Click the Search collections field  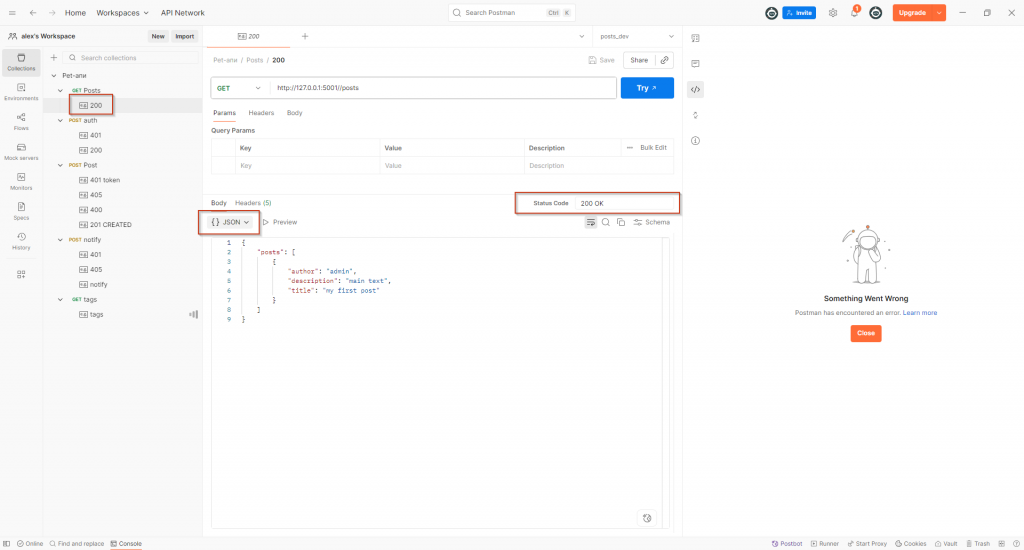(x=133, y=57)
